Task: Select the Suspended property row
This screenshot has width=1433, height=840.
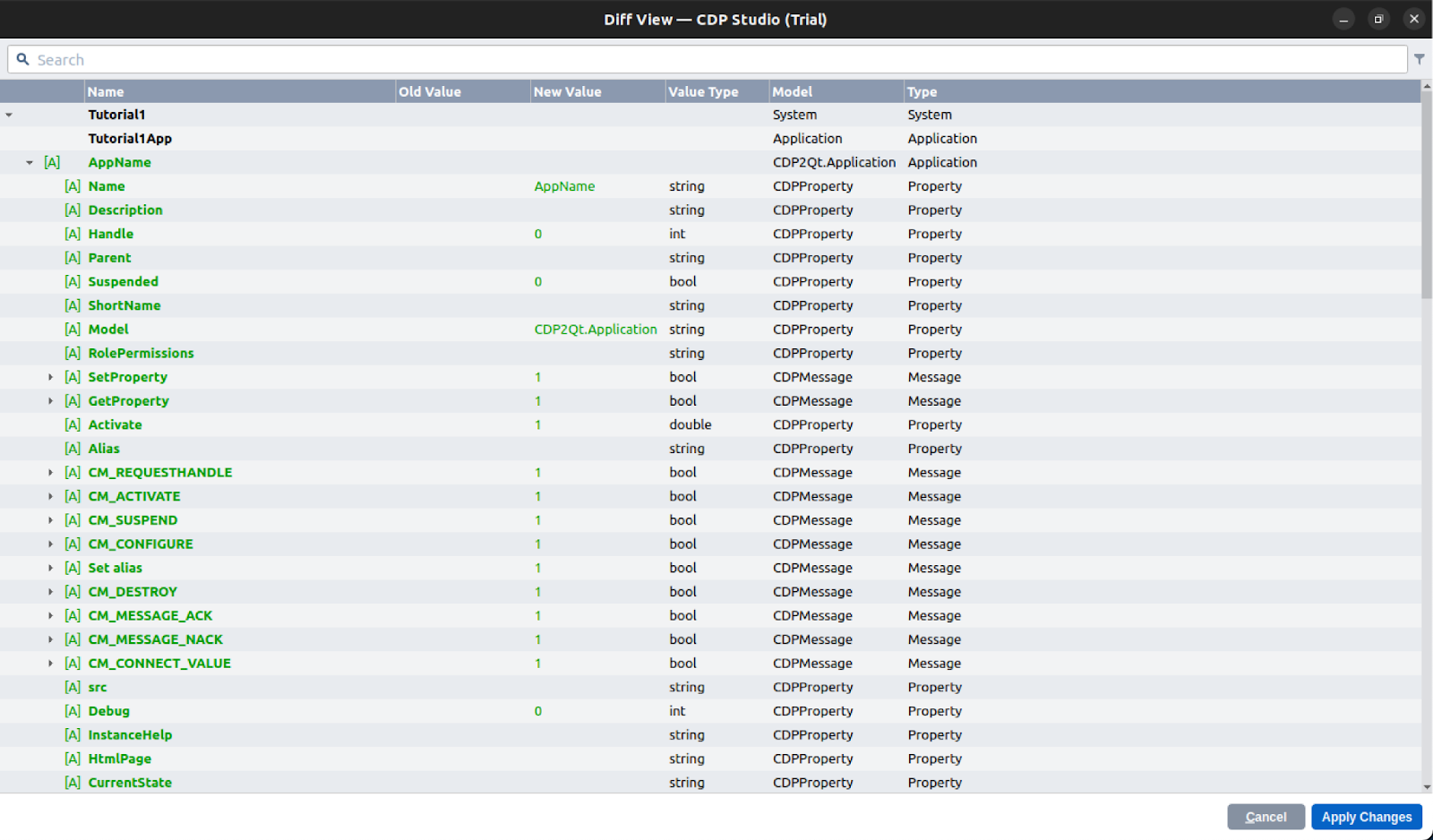Action: click(710, 282)
